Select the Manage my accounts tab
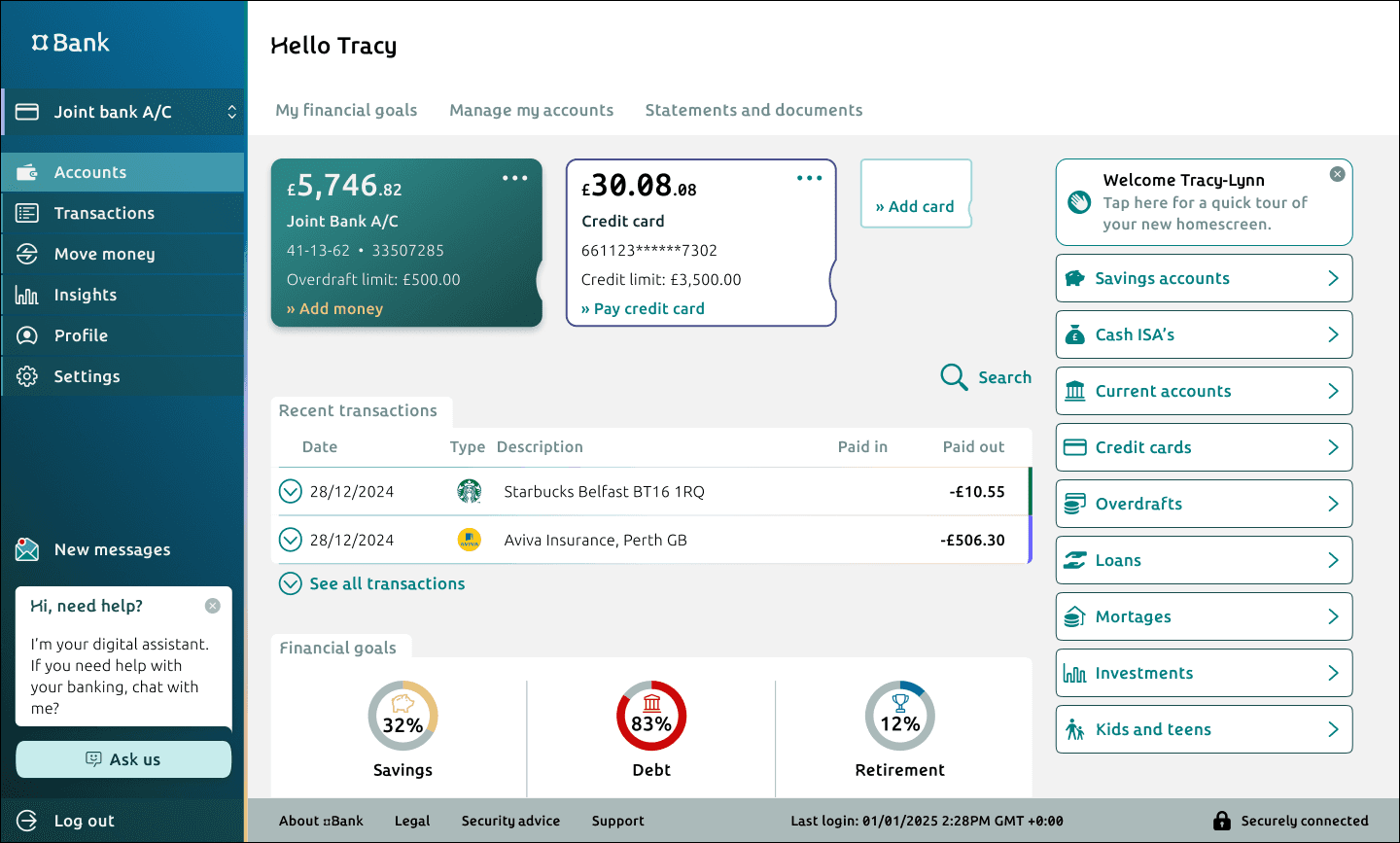 [x=531, y=110]
